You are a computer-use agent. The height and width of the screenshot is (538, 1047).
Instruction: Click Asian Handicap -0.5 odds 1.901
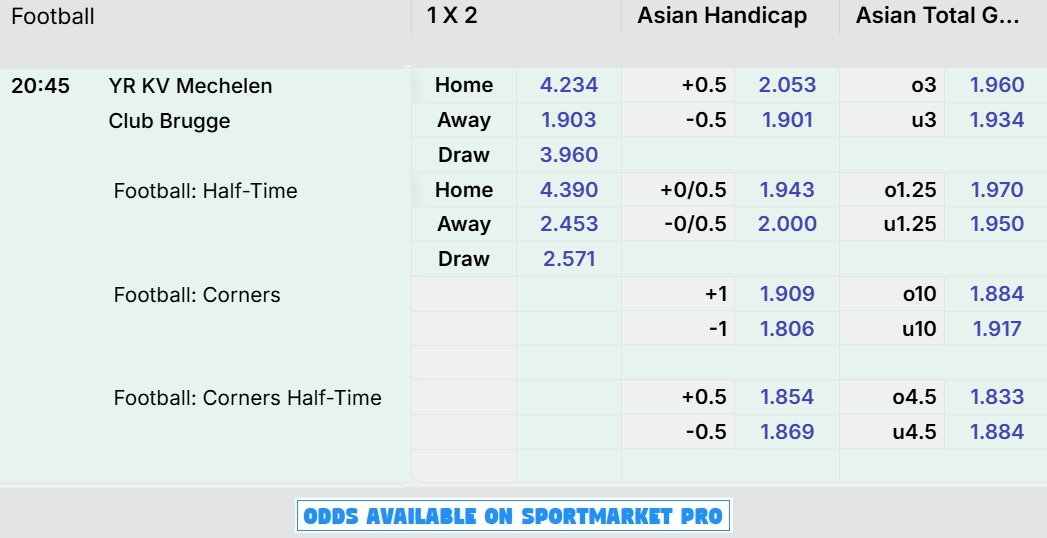[x=787, y=119]
